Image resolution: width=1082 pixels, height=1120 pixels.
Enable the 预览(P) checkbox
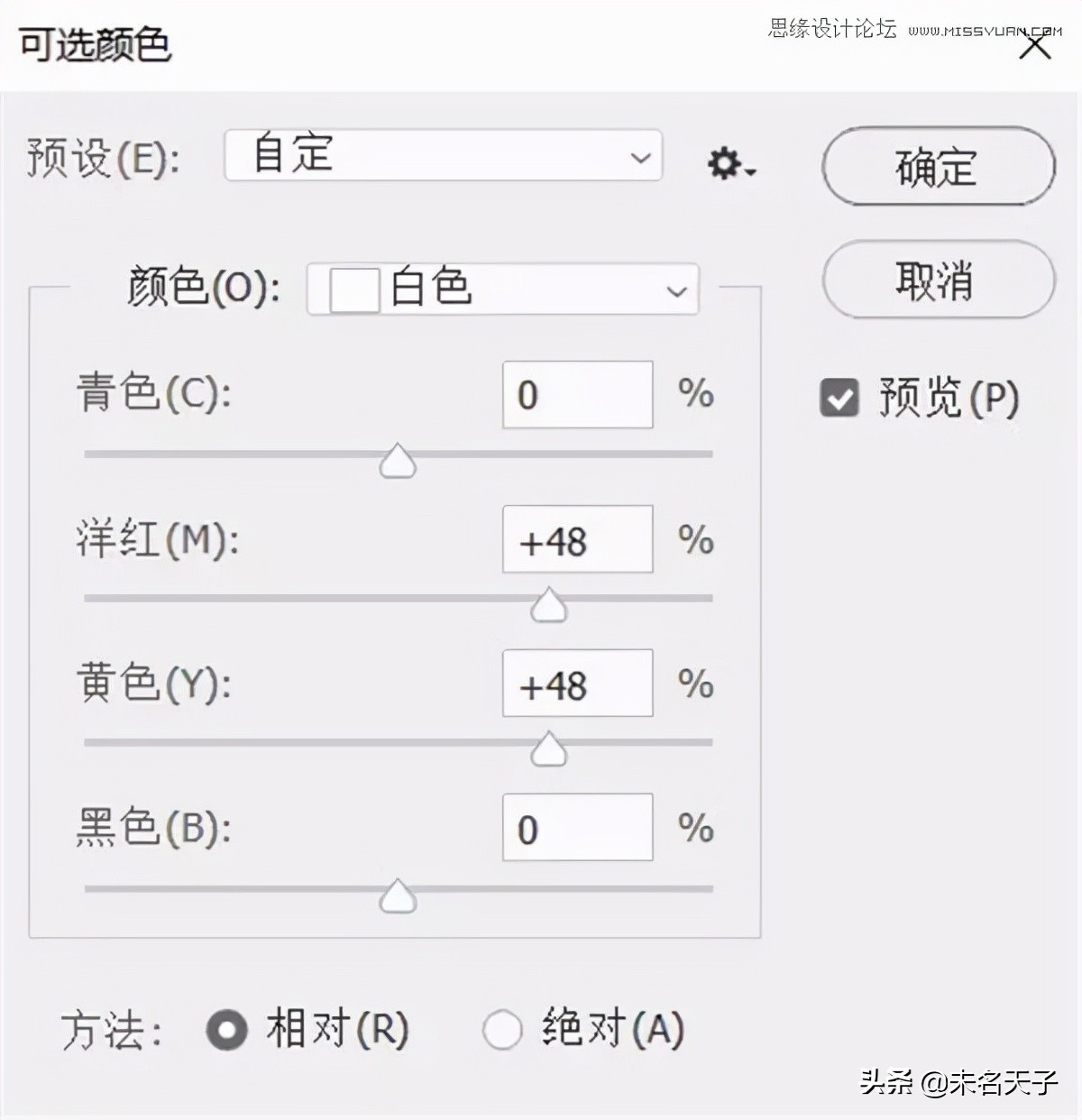point(839,397)
